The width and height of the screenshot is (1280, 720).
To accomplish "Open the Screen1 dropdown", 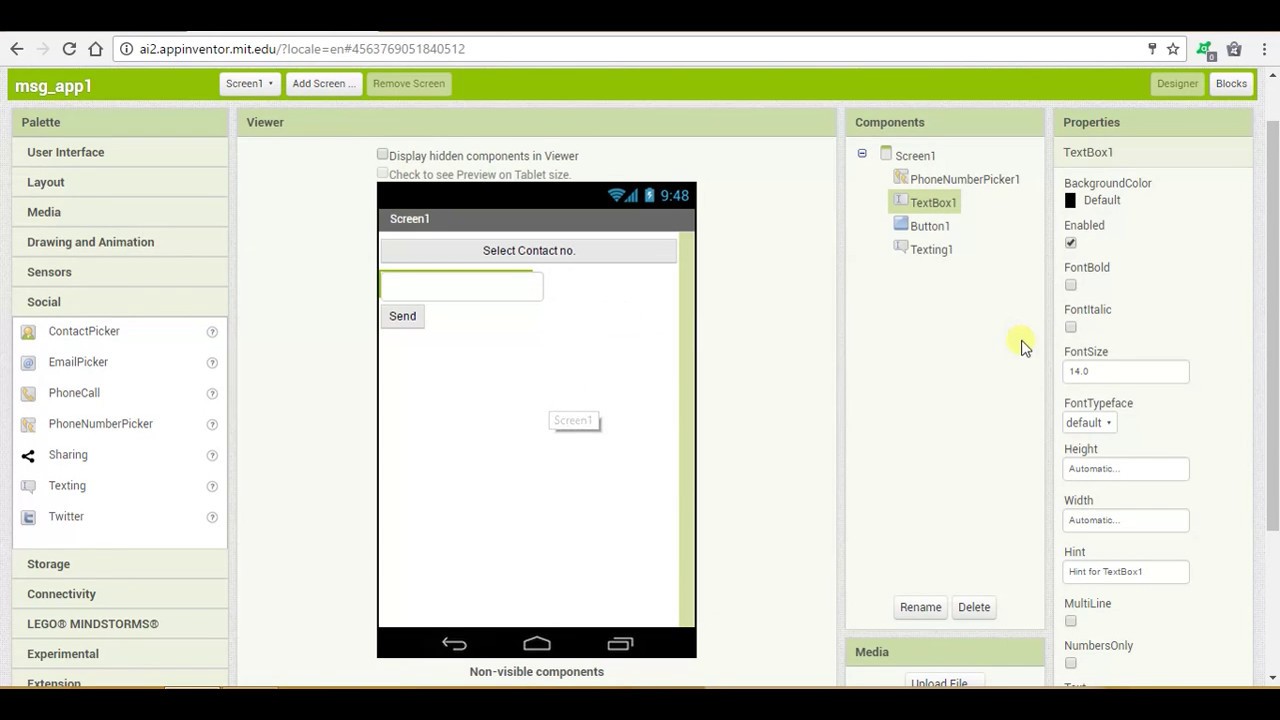I will [250, 84].
